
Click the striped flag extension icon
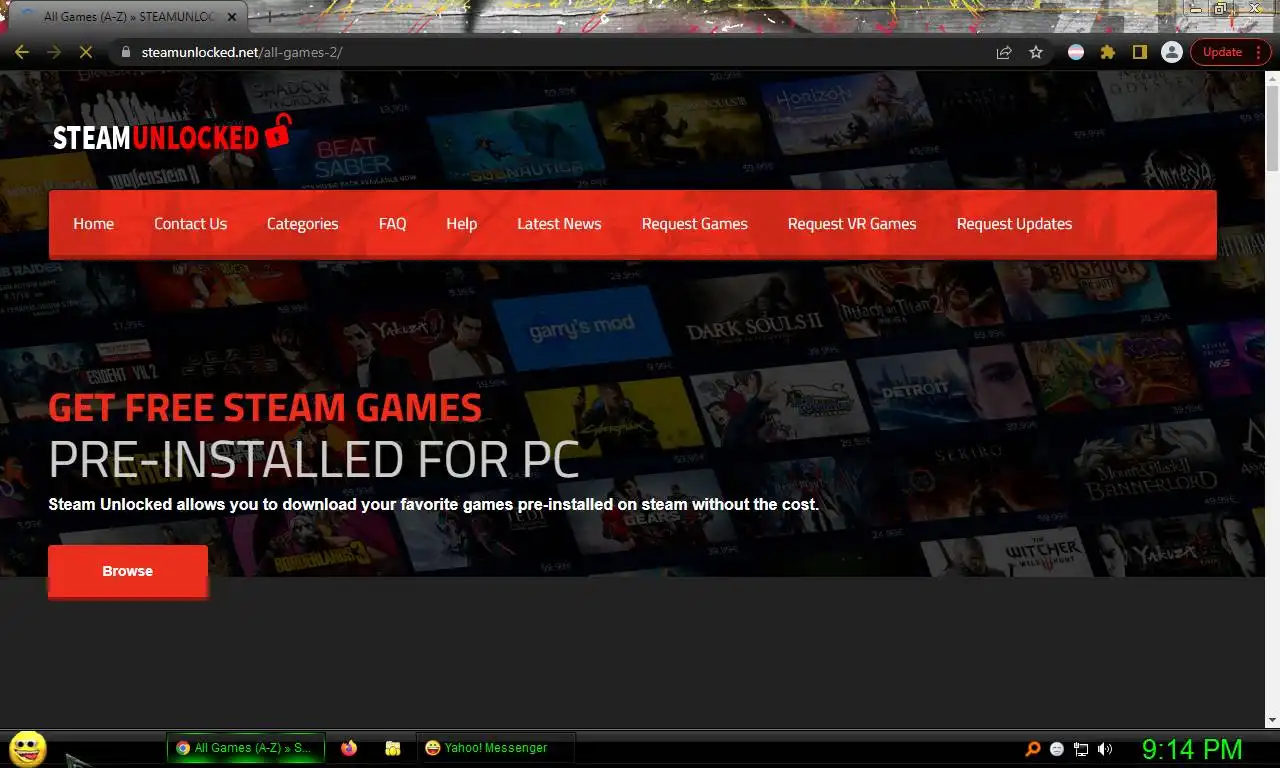(x=1076, y=52)
